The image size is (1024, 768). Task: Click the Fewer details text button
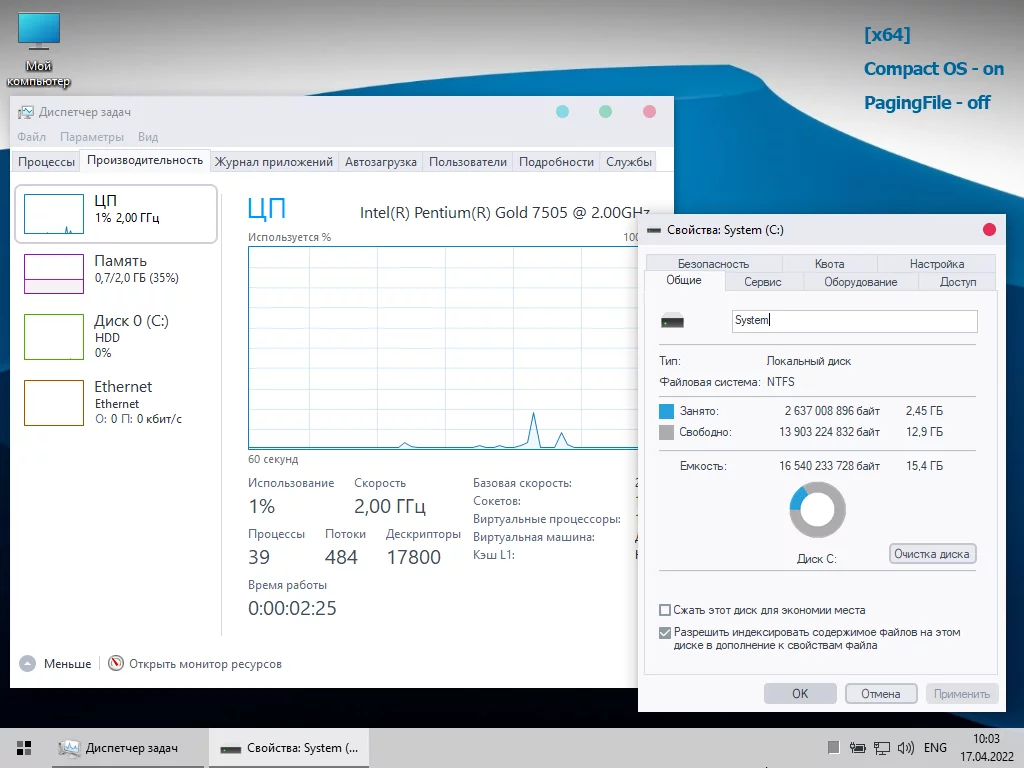(67, 664)
